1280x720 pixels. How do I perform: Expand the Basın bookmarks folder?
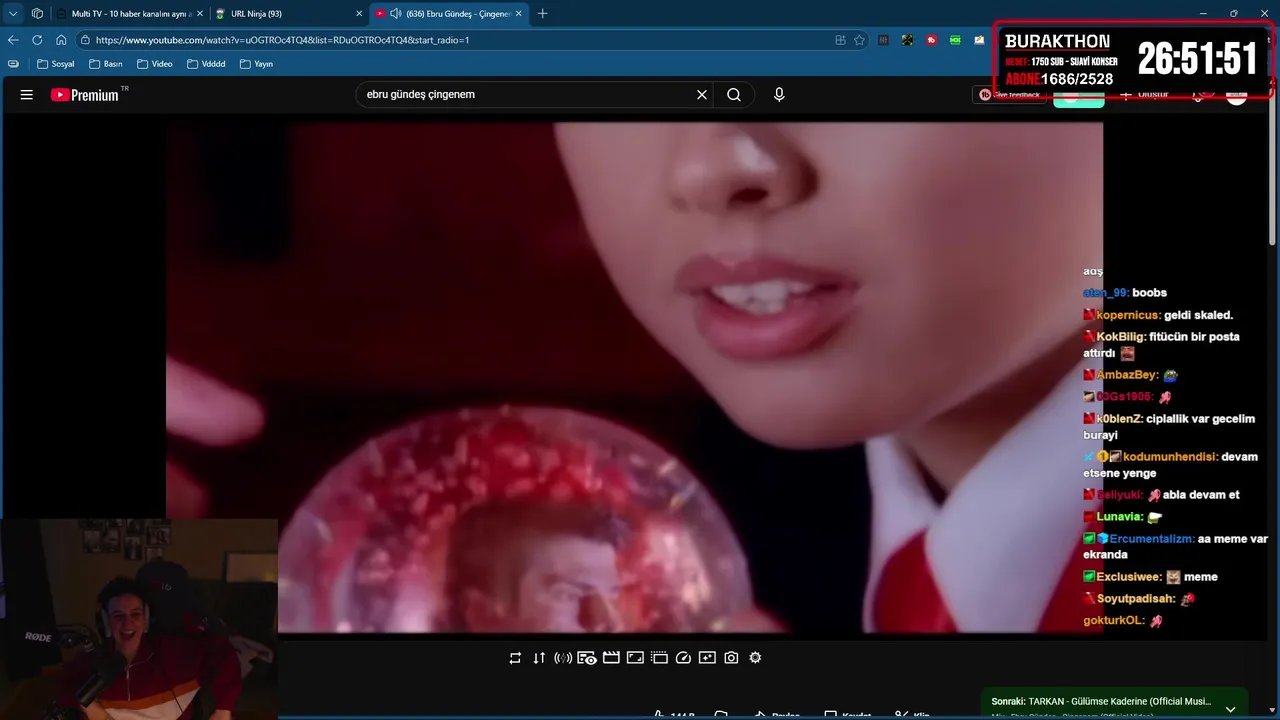(106, 64)
